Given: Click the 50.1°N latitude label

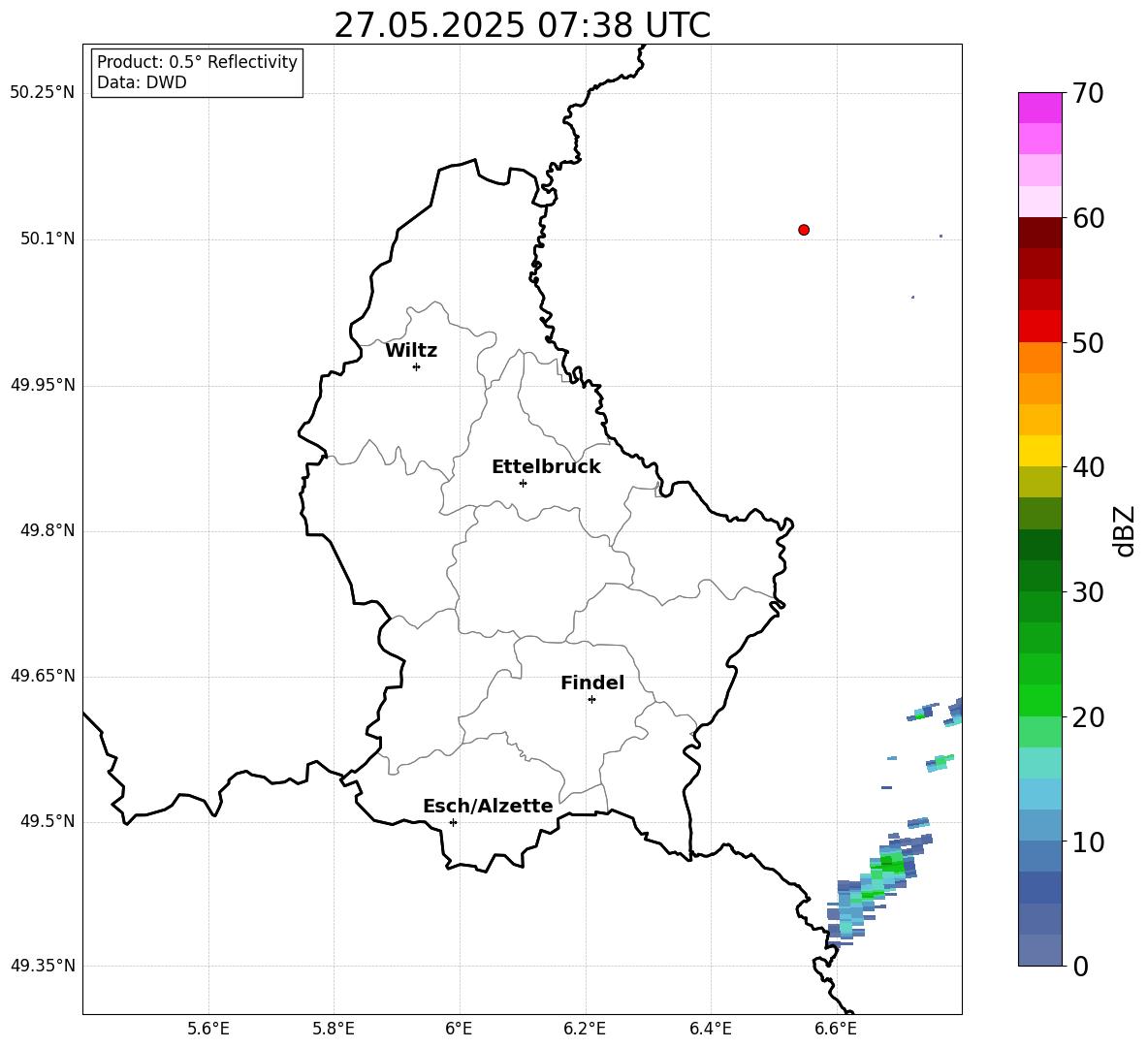Looking at the screenshot, I should 48,238.
